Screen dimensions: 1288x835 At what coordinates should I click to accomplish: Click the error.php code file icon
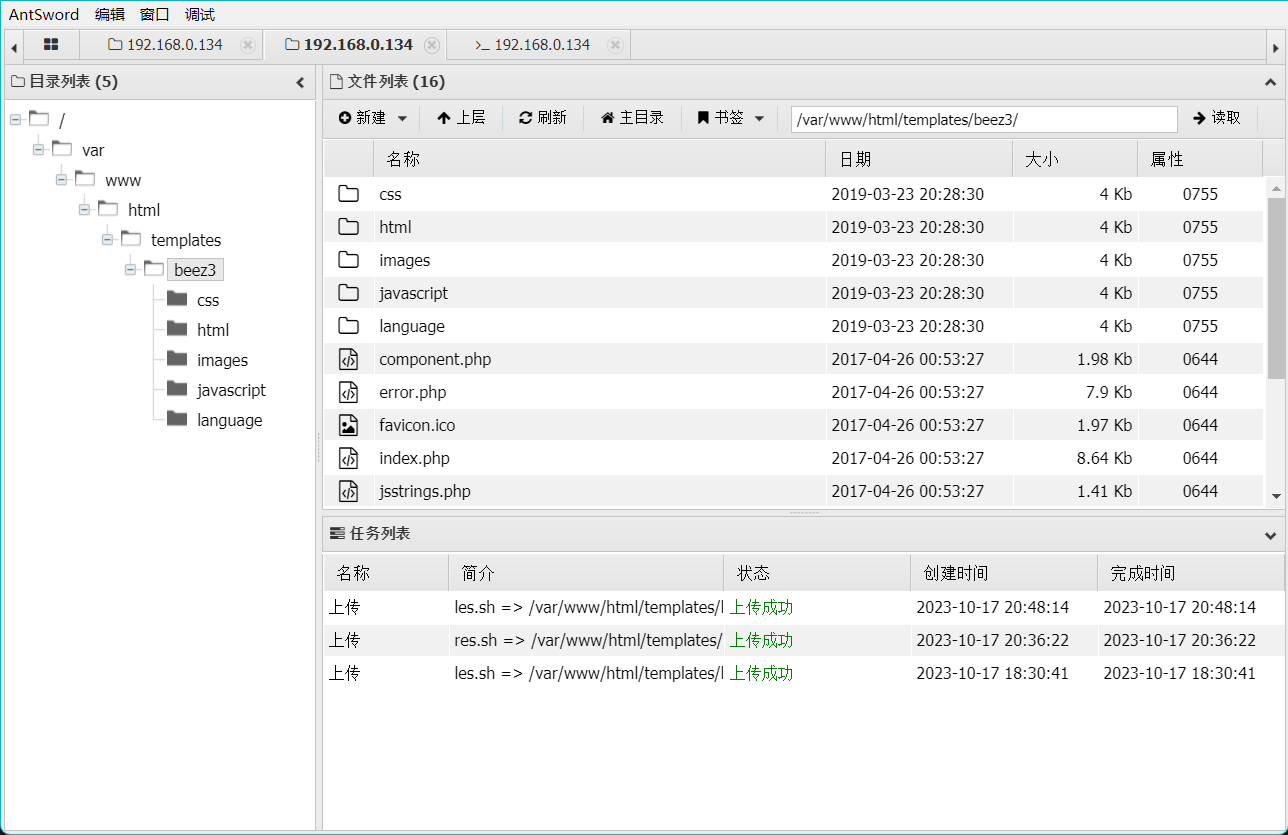[x=348, y=392]
